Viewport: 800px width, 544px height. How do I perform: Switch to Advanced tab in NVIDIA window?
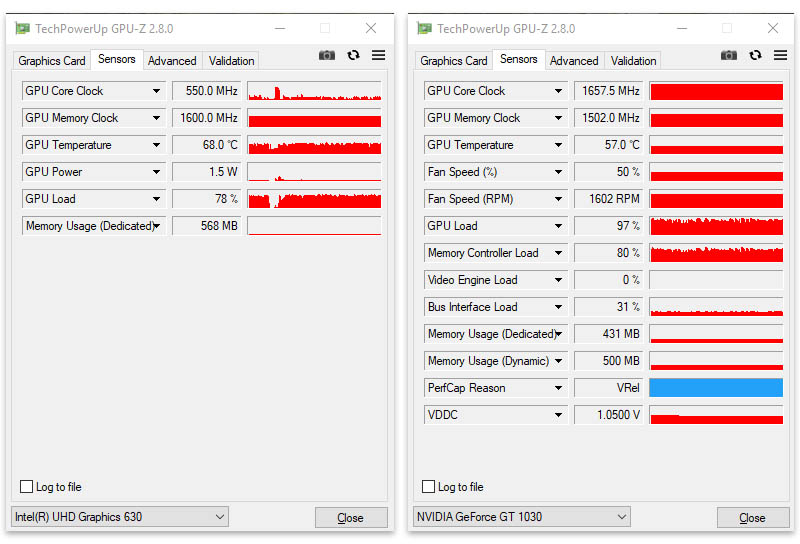tap(574, 61)
